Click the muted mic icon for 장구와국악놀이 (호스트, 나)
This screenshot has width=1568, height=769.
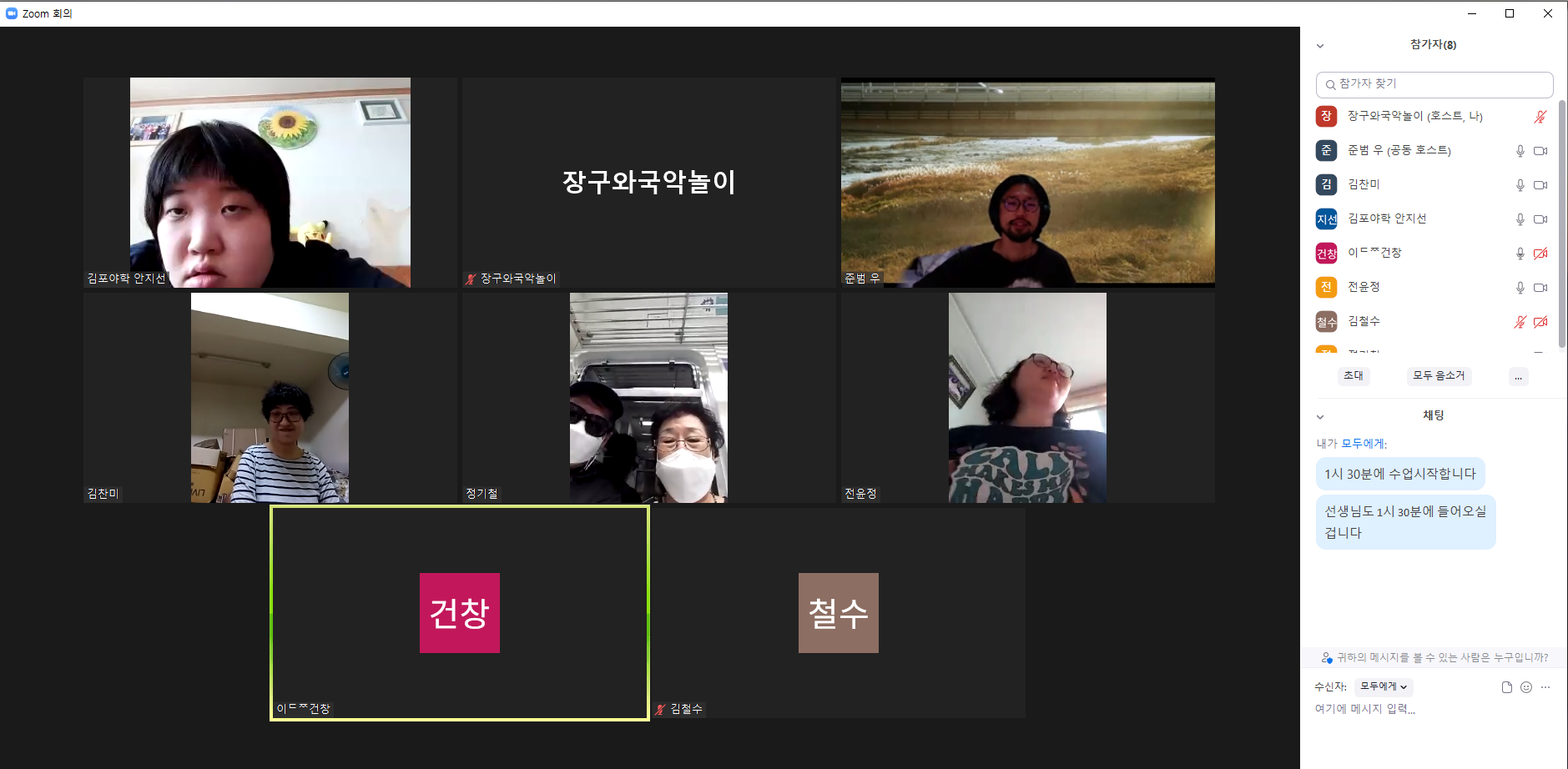(1540, 117)
